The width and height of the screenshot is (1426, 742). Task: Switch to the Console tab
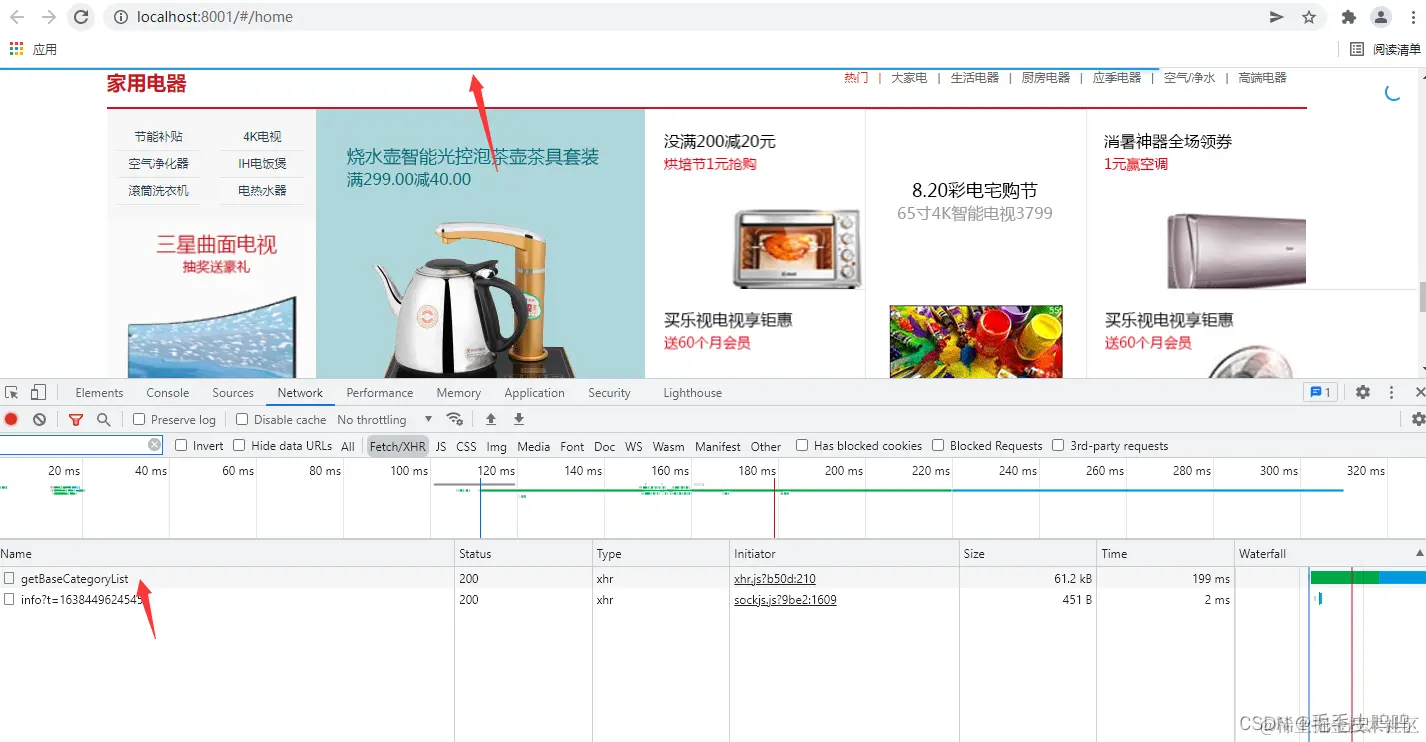pyautogui.click(x=166, y=392)
